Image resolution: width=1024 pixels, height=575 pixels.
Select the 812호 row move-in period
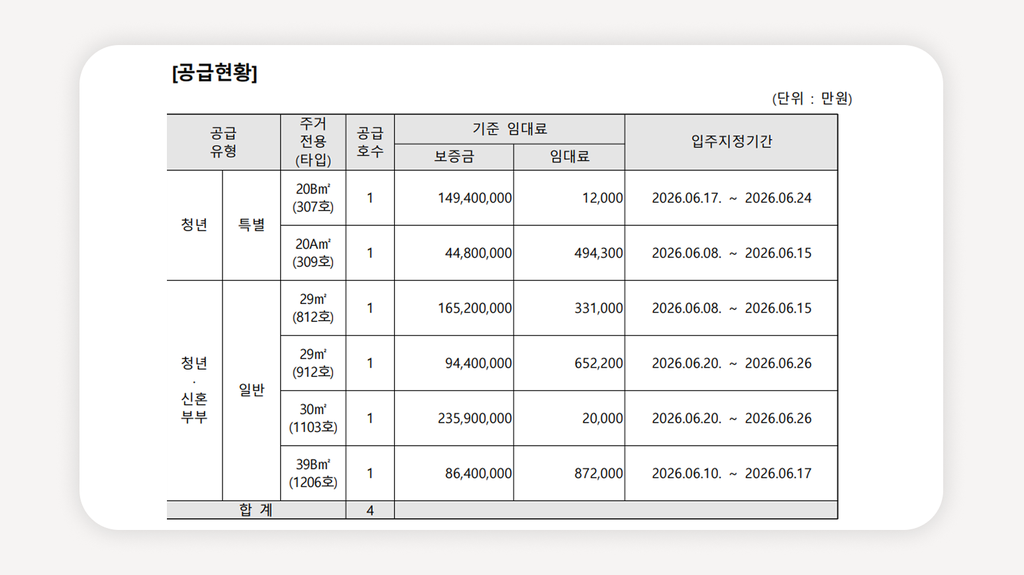point(731,308)
